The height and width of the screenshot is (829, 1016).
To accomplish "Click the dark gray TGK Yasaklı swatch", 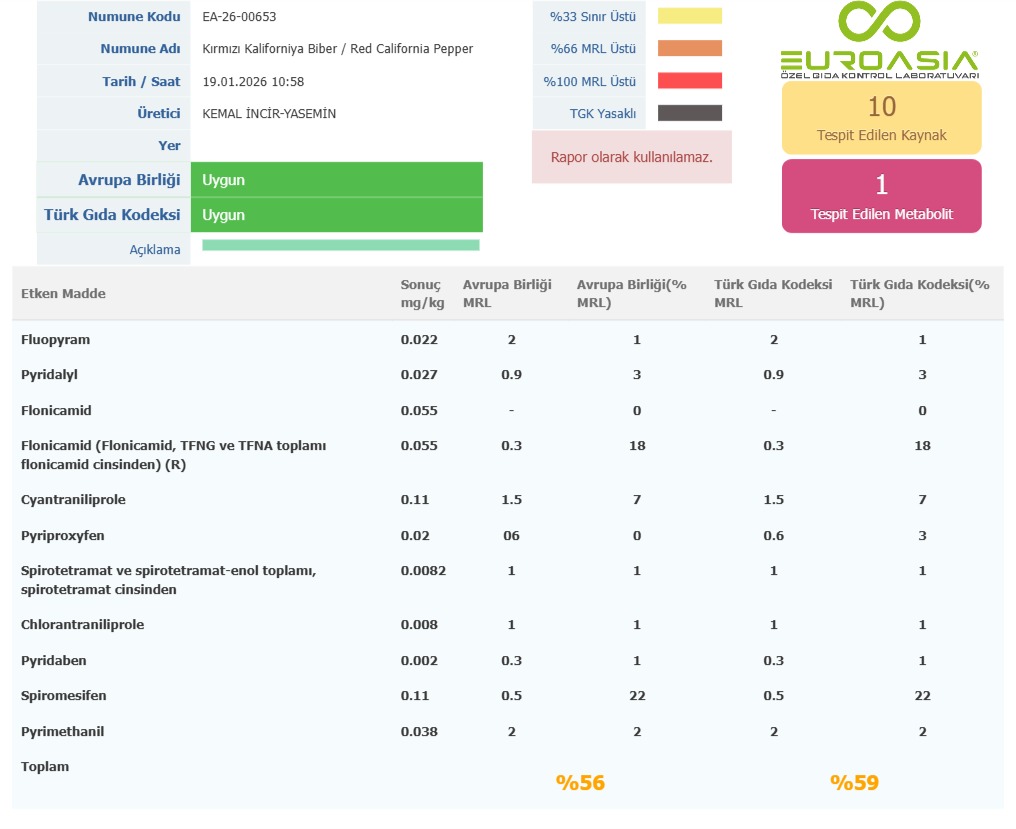I will click(x=689, y=113).
